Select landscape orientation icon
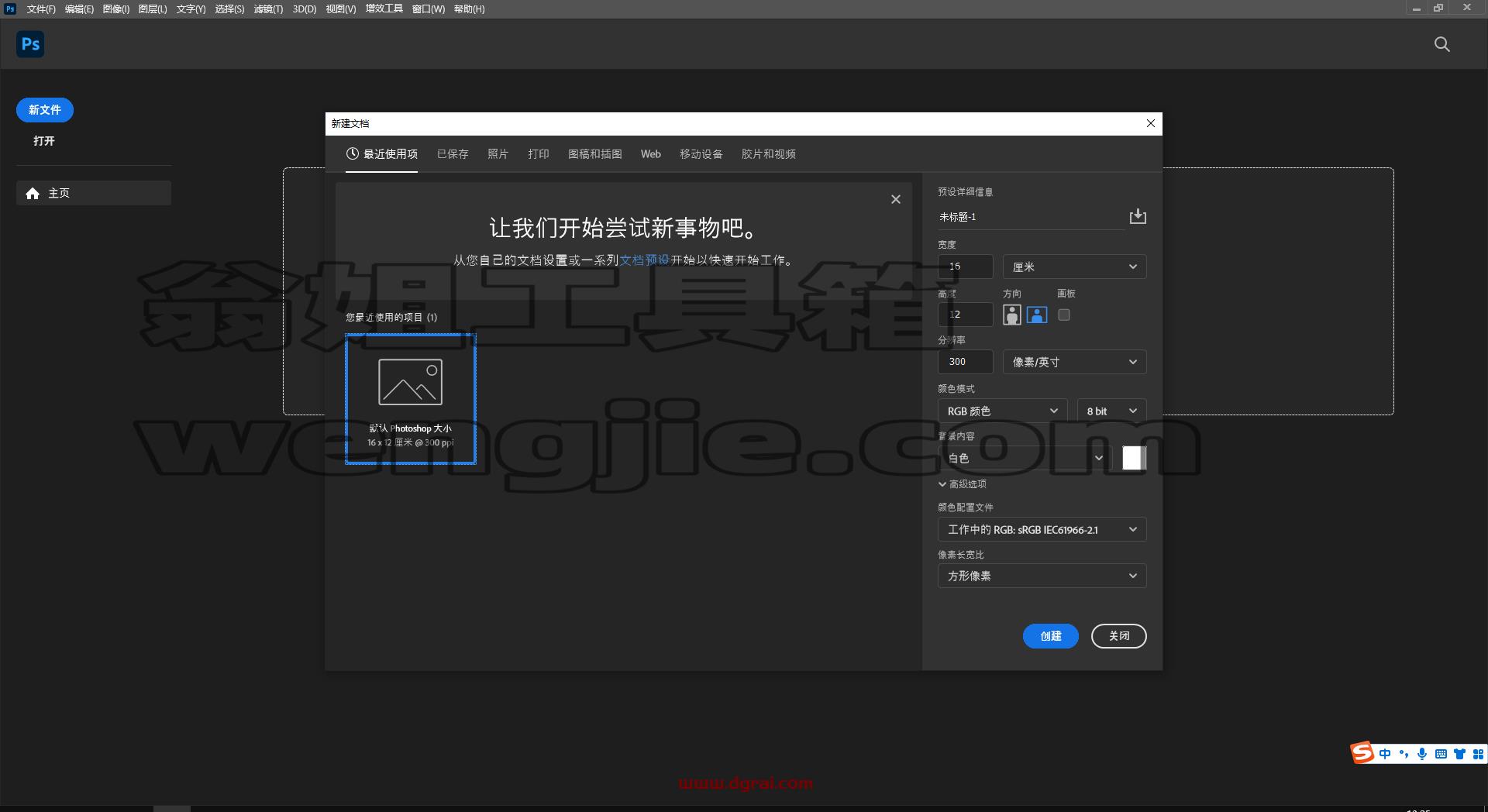The image size is (1488, 812). (x=1037, y=315)
